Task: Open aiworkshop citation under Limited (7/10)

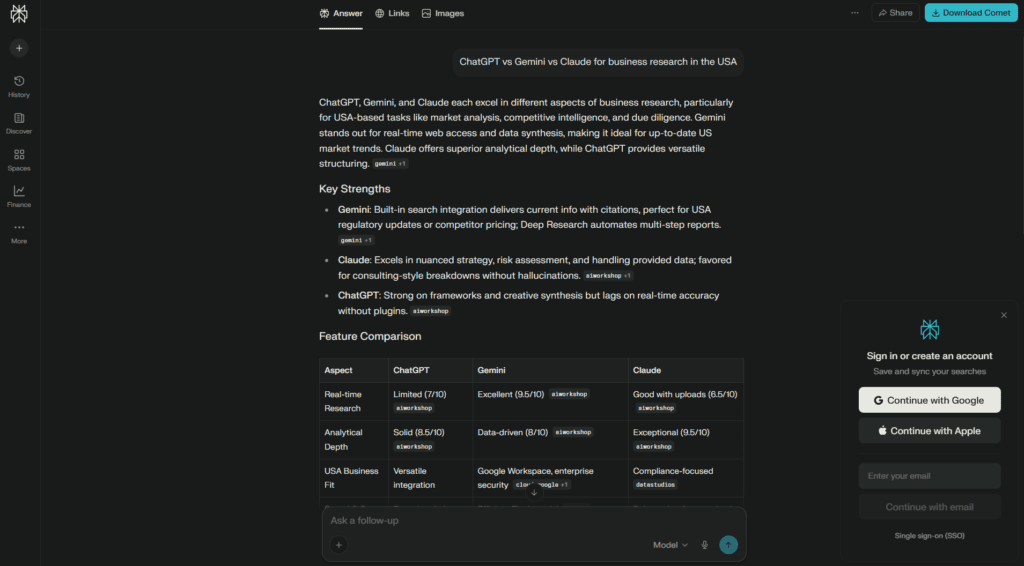Action: pos(413,409)
